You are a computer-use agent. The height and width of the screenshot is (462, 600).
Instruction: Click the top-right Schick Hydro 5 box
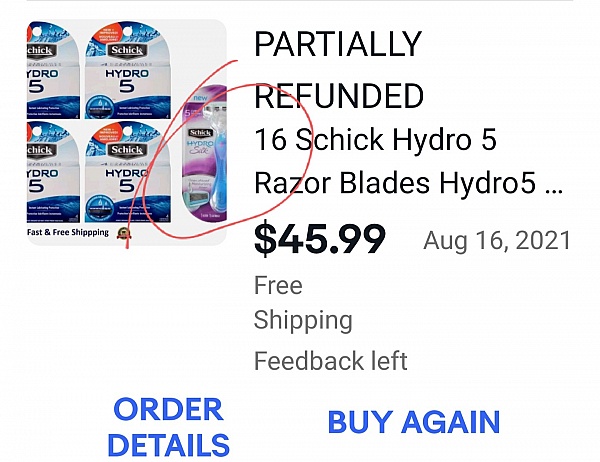127,70
